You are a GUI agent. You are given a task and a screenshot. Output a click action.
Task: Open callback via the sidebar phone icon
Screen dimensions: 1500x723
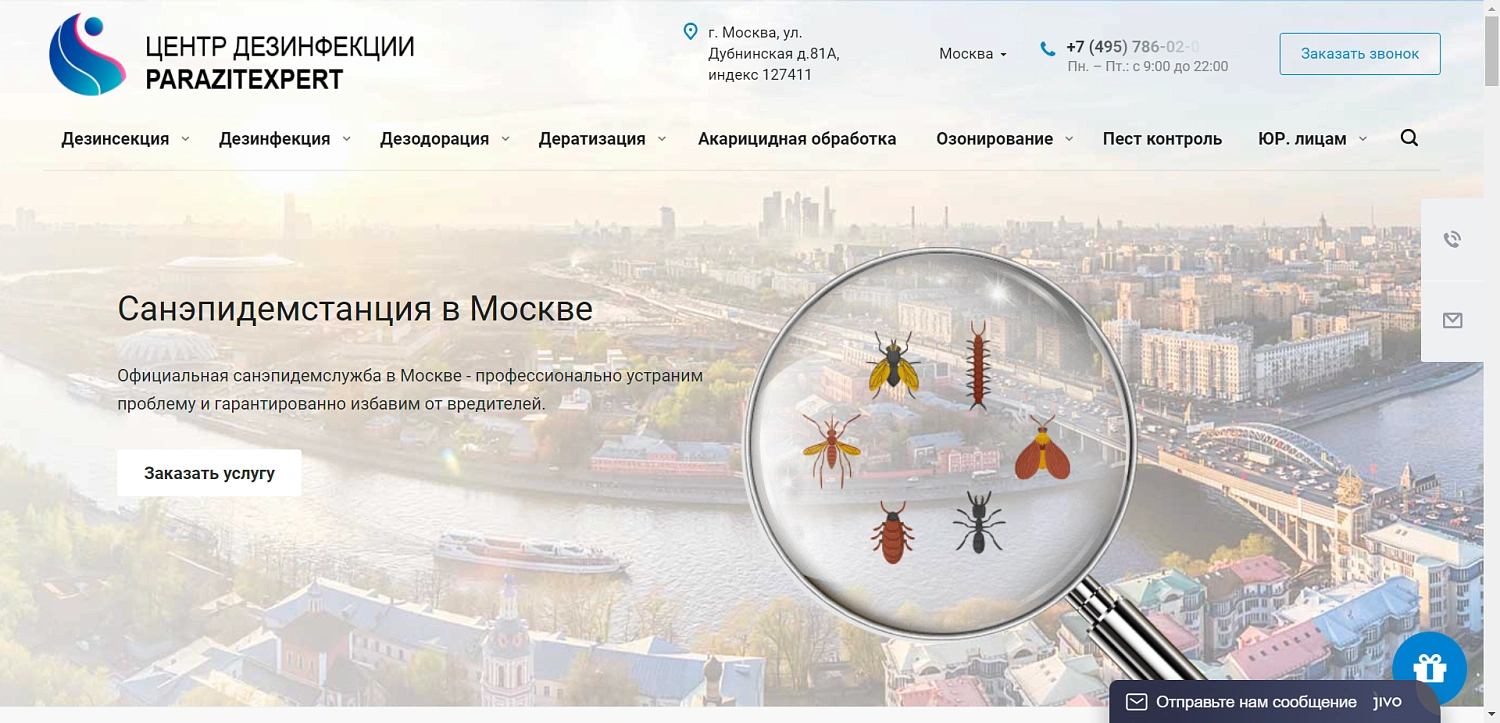[1451, 239]
